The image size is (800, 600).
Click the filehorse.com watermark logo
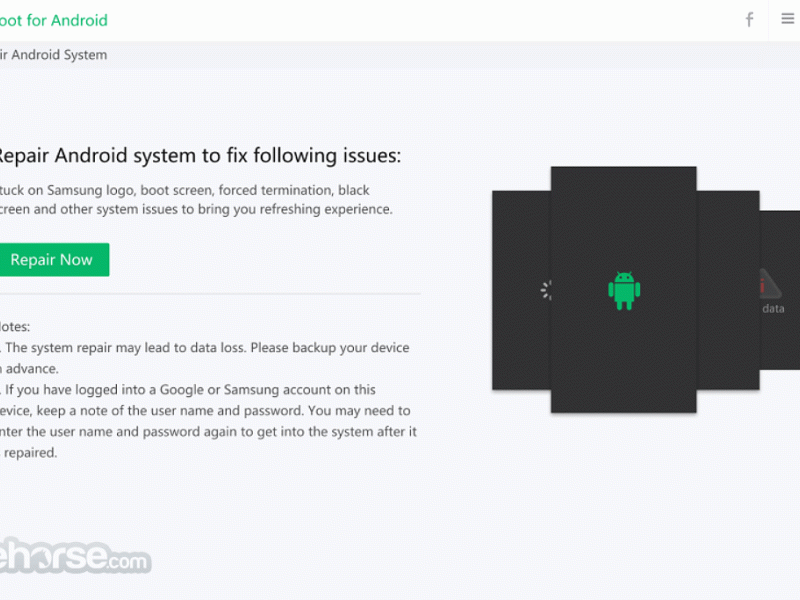pyautogui.click(x=75, y=556)
